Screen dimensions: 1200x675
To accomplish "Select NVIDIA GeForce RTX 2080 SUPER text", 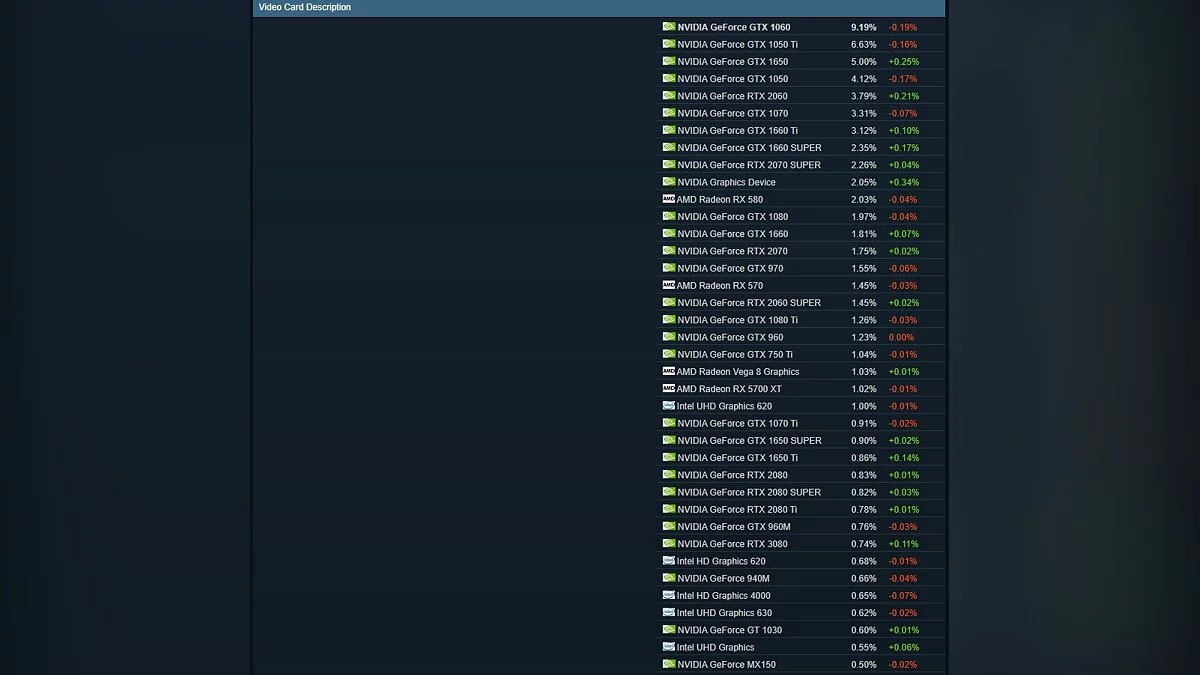I will [749, 492].
